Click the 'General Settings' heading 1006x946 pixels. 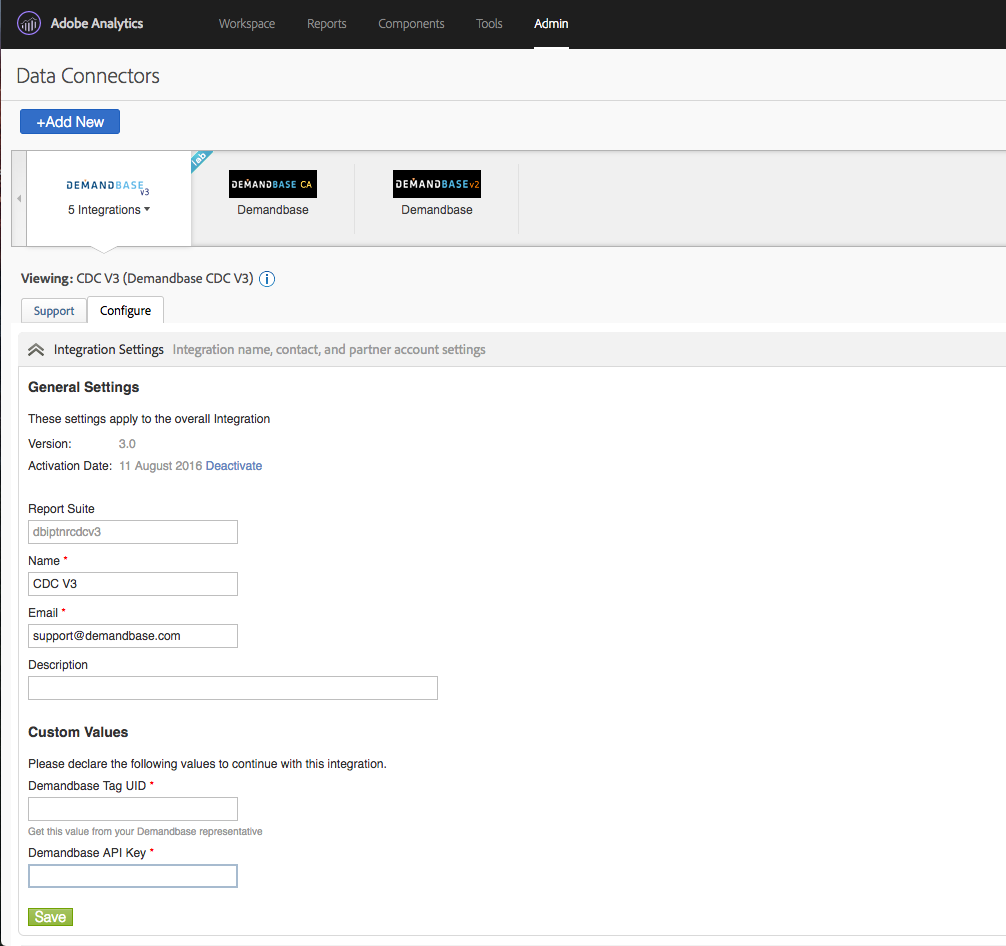83,388
